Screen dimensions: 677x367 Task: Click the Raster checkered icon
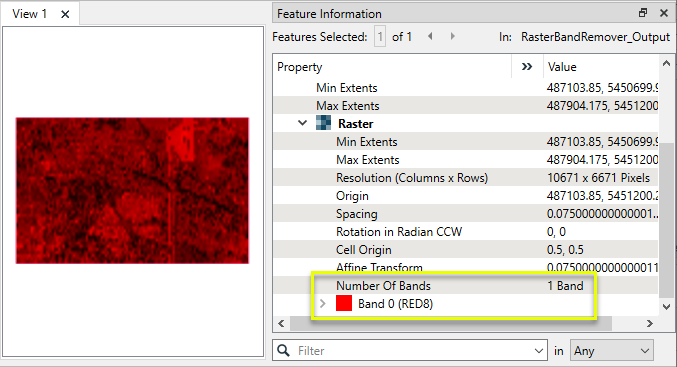click(x=323, y=123)
